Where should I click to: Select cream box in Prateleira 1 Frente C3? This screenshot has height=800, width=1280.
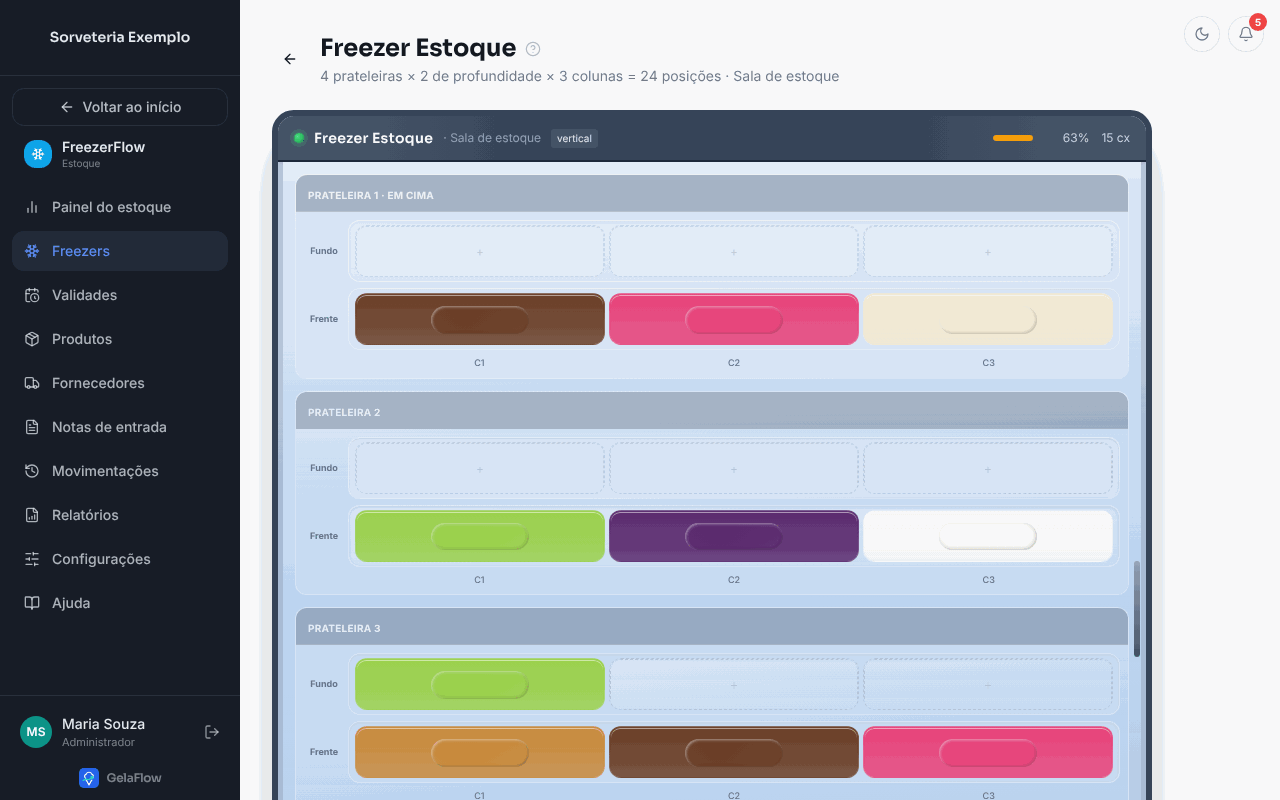988,319
